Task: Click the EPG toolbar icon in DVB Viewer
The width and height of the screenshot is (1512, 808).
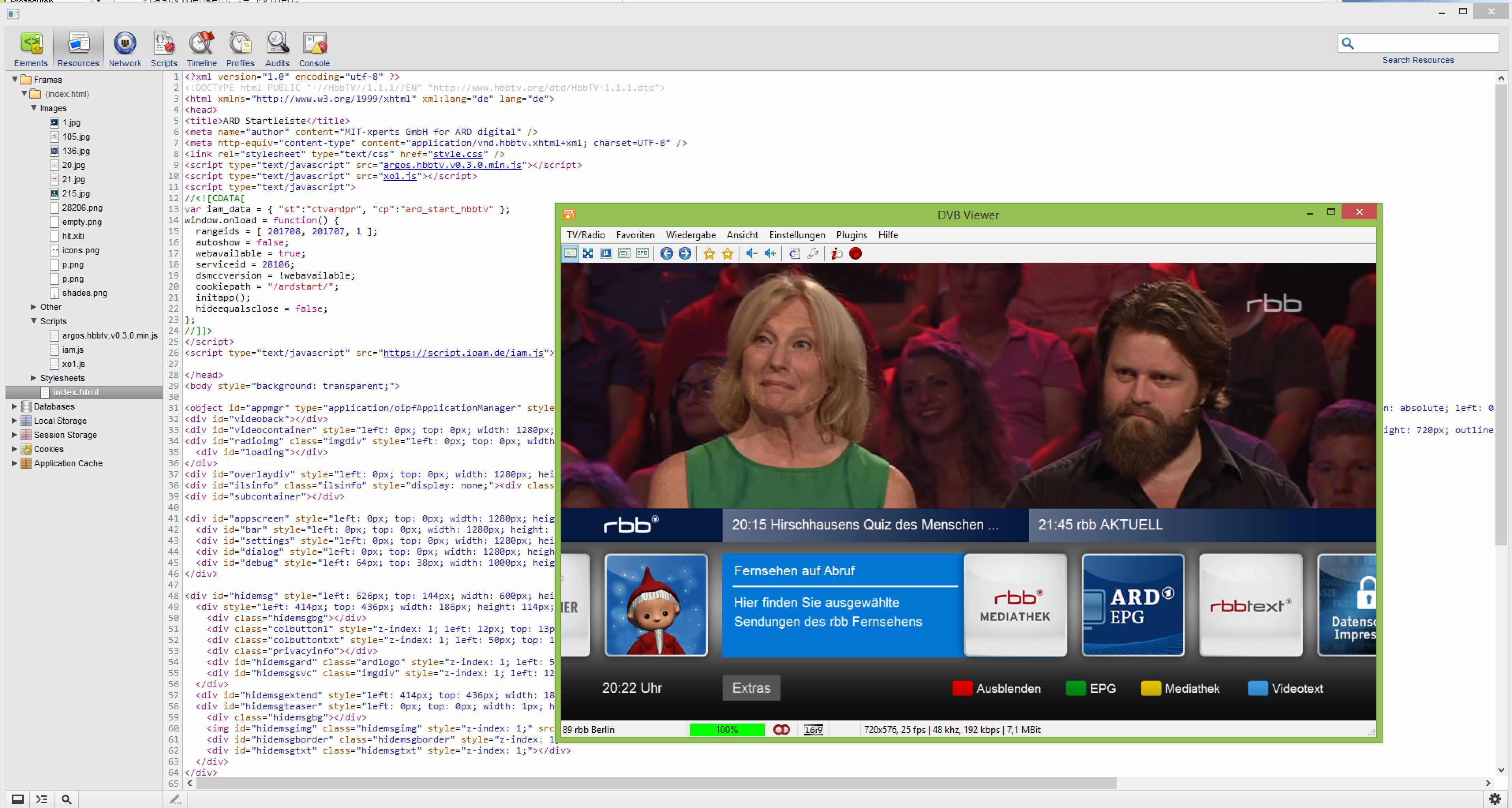Action: [x=643, y=254]
